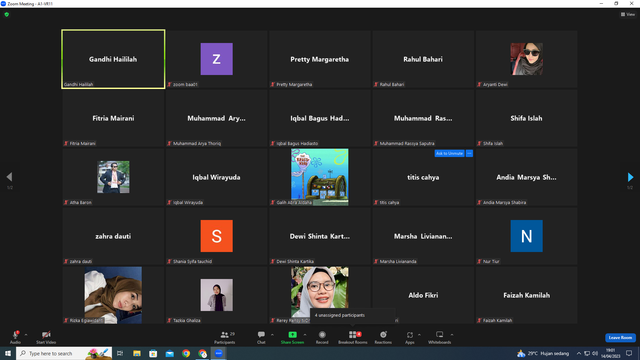The height and width of the screenshot is (360, 640).
Task: Expand audio options arrow next to Audio
Action: coord(26,335)
